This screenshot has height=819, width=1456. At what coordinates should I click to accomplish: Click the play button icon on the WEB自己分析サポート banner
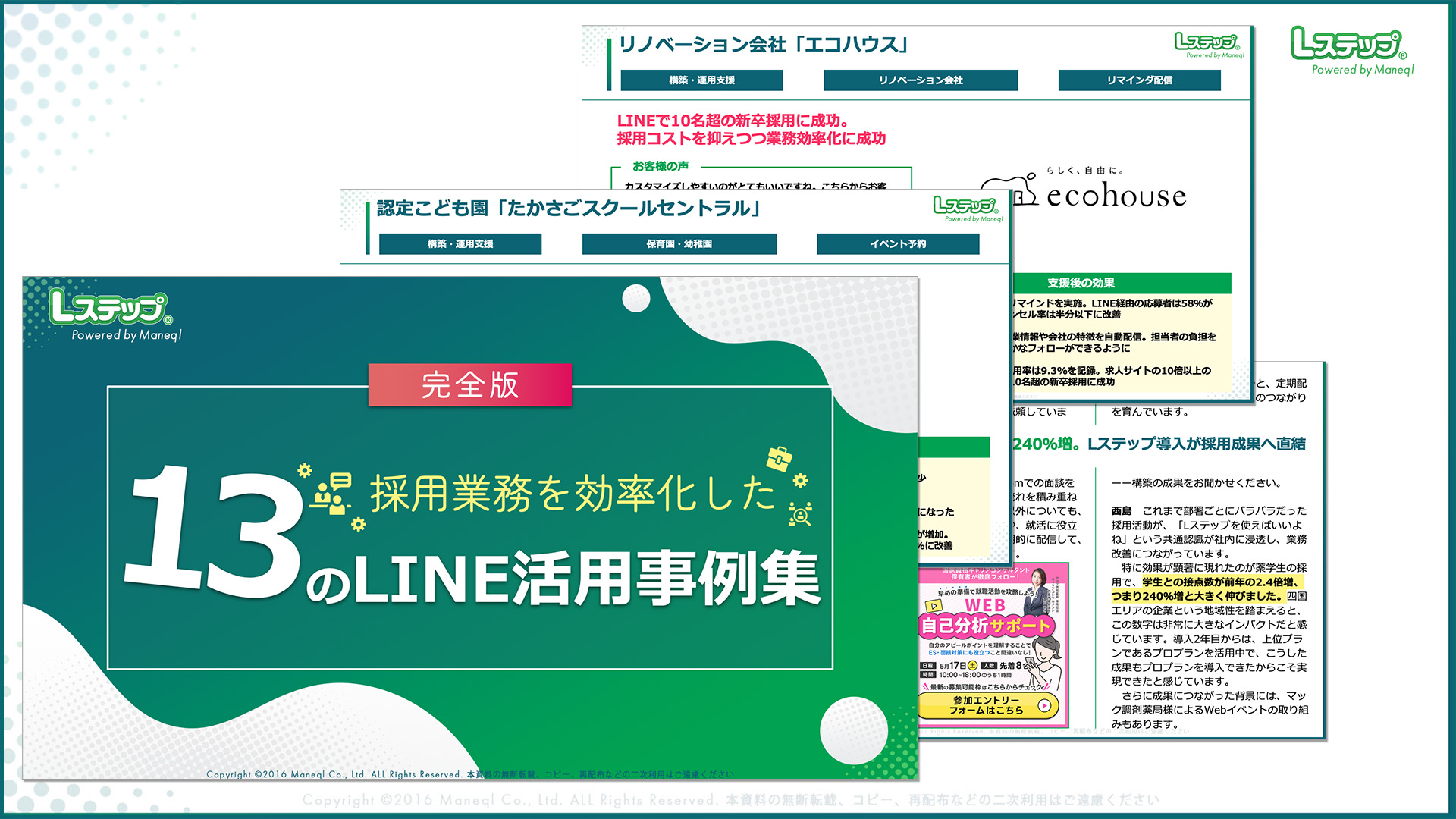point(934,607)
